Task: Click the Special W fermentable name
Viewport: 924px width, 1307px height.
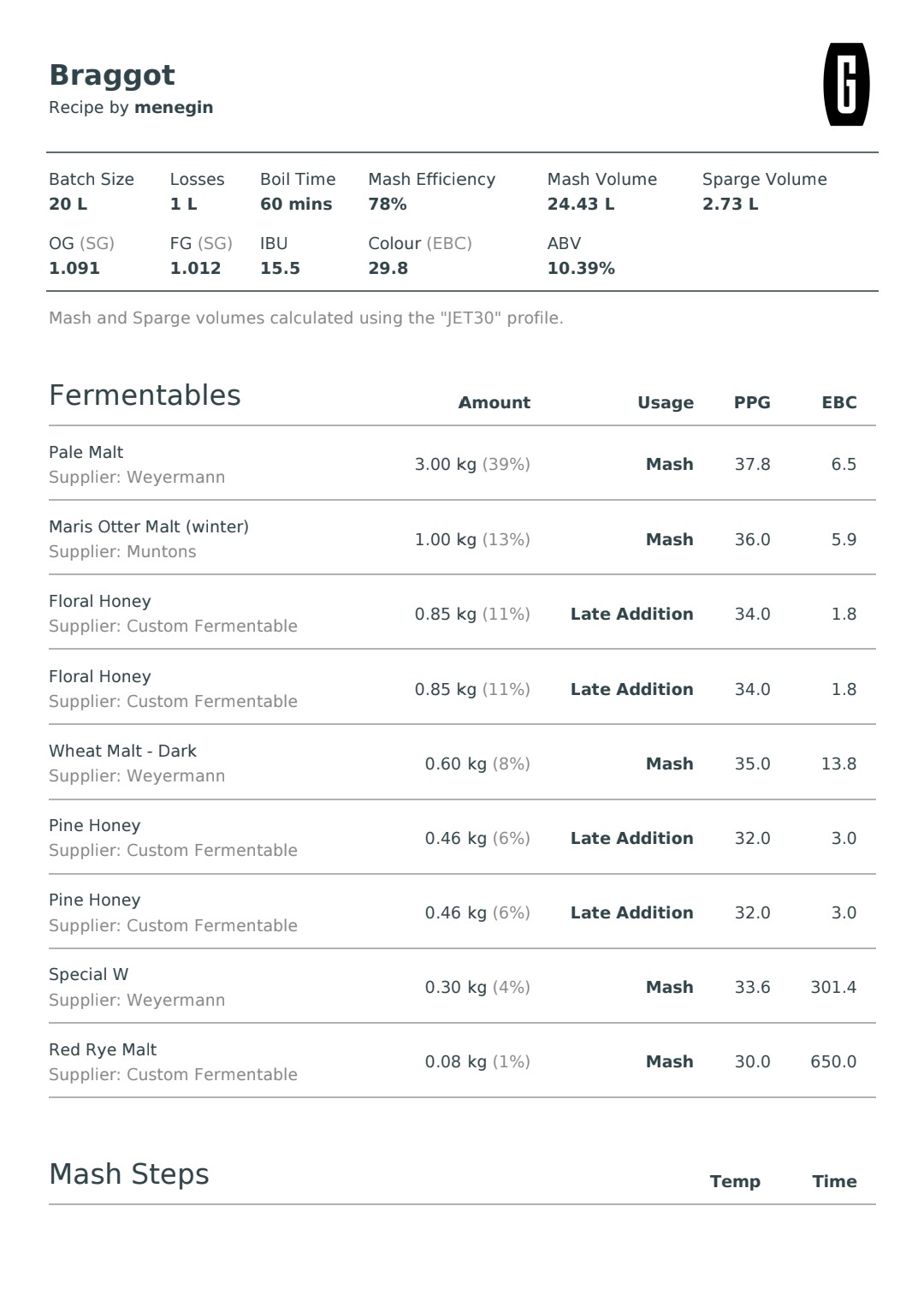Action: [89, 974]
